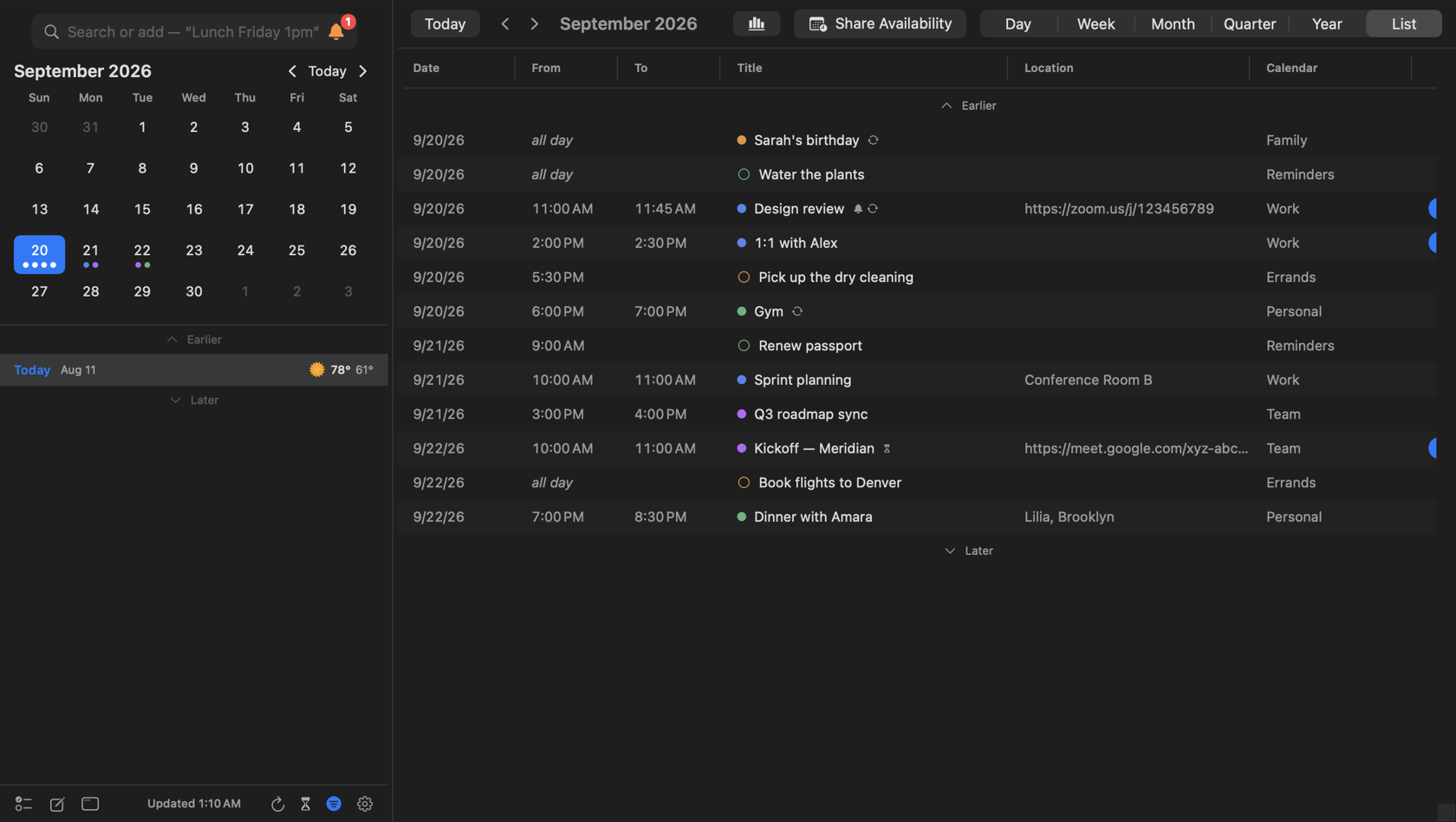The image size is (1456, 822).
Task: Click the Updated 1:10 AM status text
Action: pos(194,804)
